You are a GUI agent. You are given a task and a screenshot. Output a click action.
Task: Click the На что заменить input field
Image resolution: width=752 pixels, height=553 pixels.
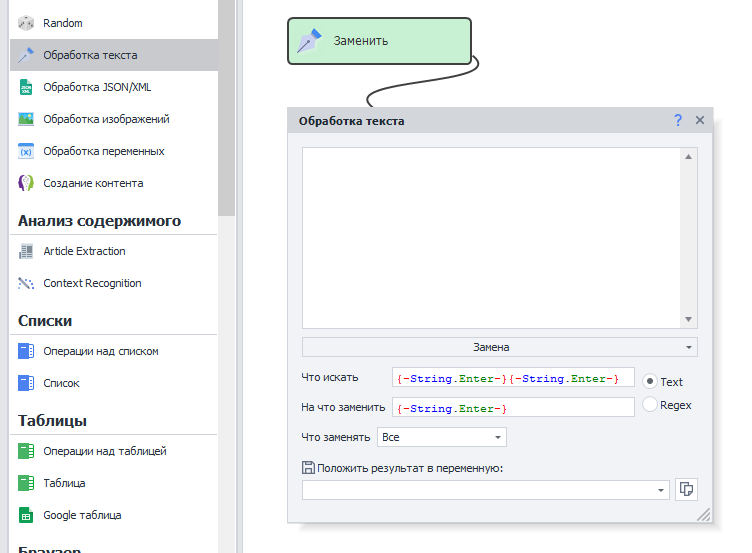(x=513, y=407)
